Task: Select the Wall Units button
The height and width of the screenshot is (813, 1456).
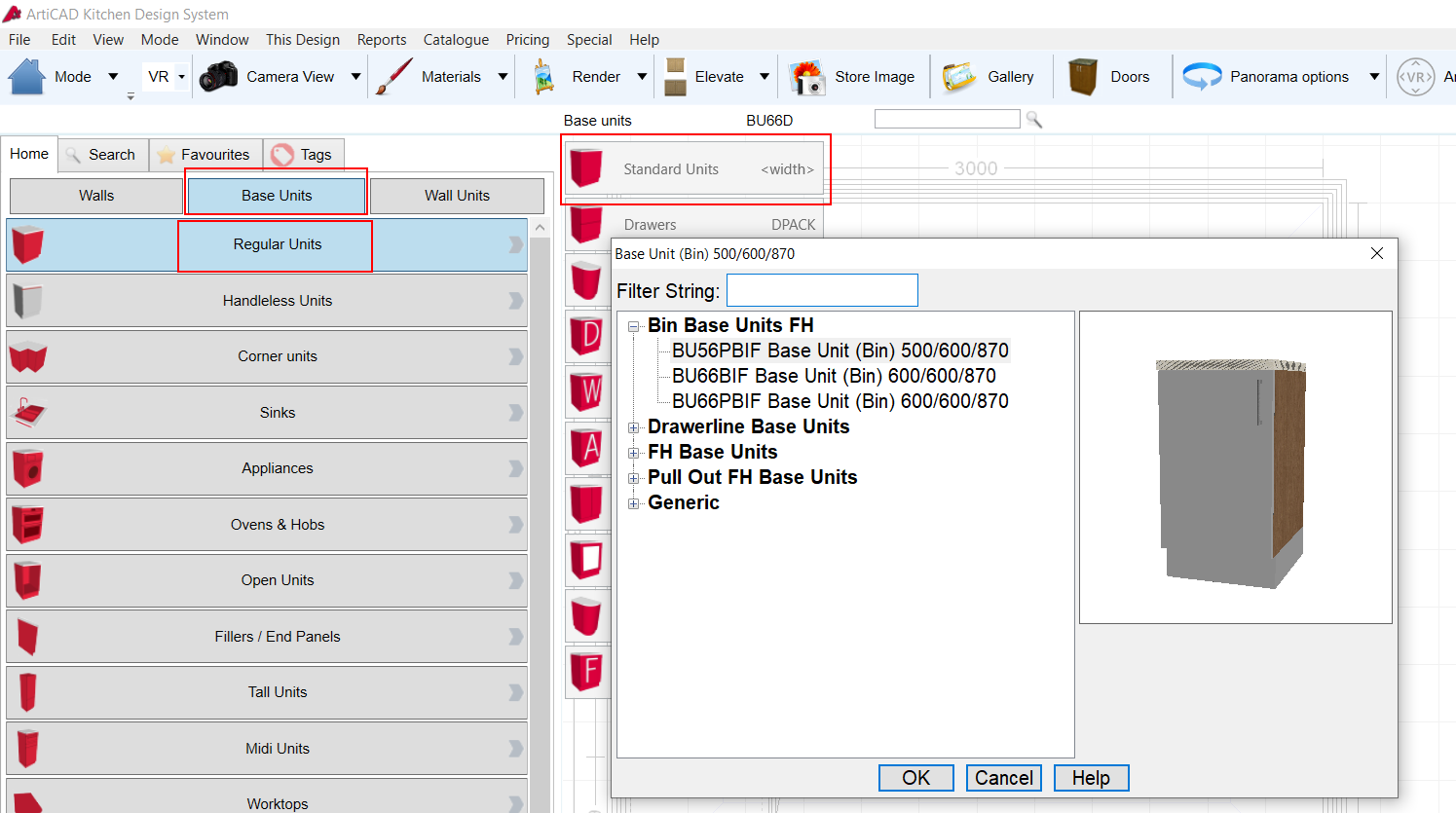Action: click(x=457, y=196)
